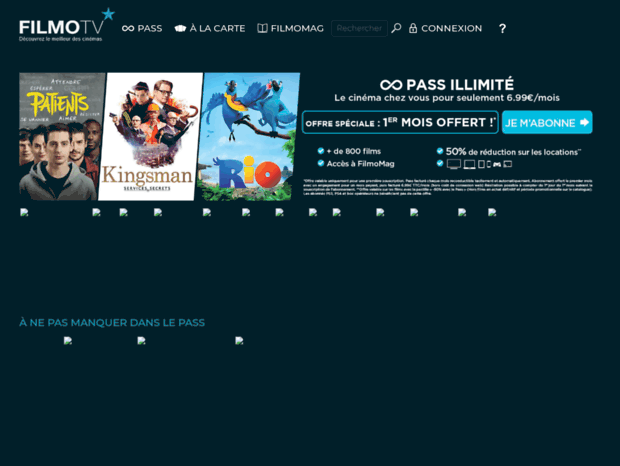This screenshot has width=620, height=466.
Task: Select the Rio movie poster
Action: click(250, 136)
